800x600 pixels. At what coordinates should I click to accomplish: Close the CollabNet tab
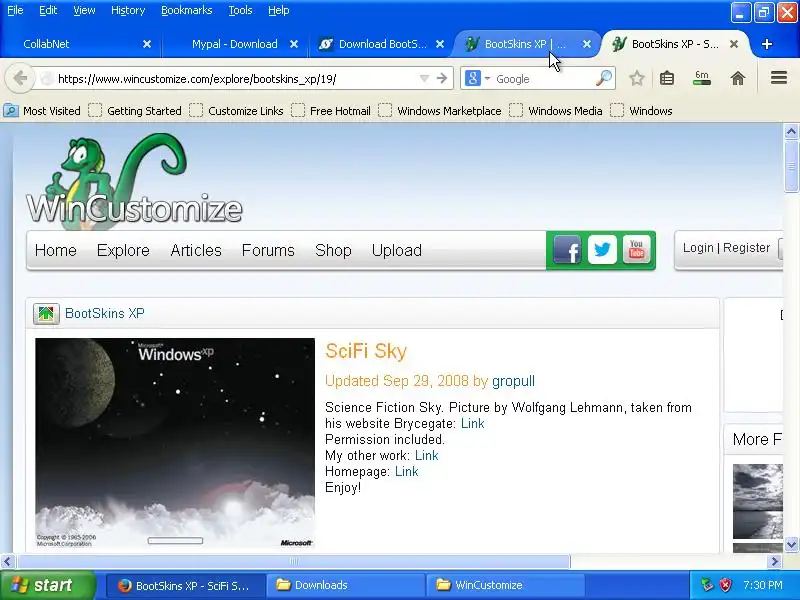coord(147,44)
